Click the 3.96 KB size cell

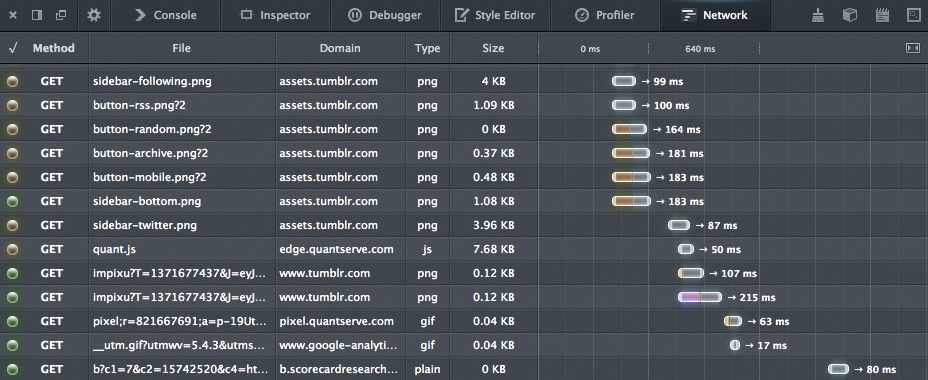pos(494,225)
